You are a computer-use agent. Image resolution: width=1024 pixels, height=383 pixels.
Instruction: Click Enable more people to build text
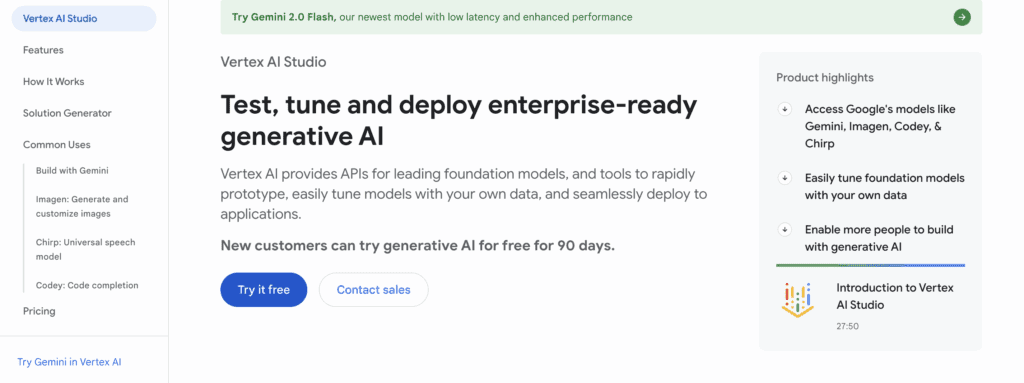(879, 238)
